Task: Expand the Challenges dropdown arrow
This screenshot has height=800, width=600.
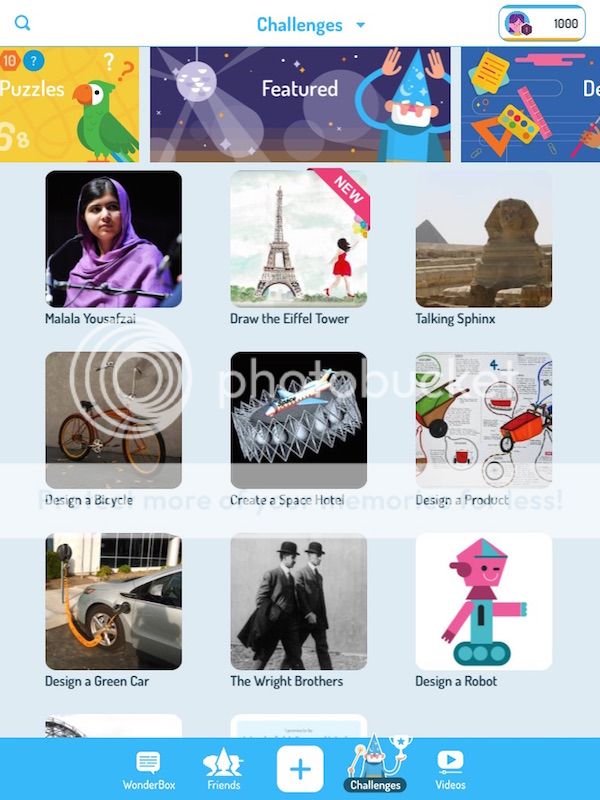Action: (360, 24)
